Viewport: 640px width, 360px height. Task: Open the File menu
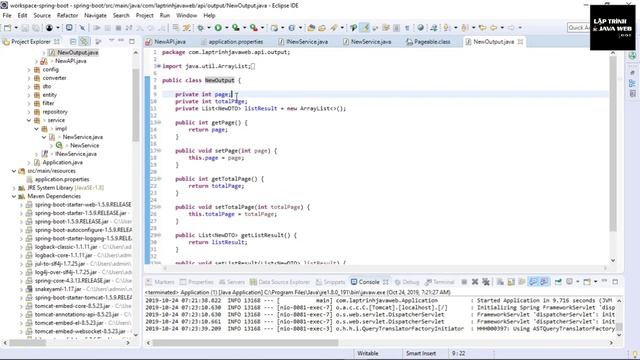pyautogui.click(x=7, y=15)
